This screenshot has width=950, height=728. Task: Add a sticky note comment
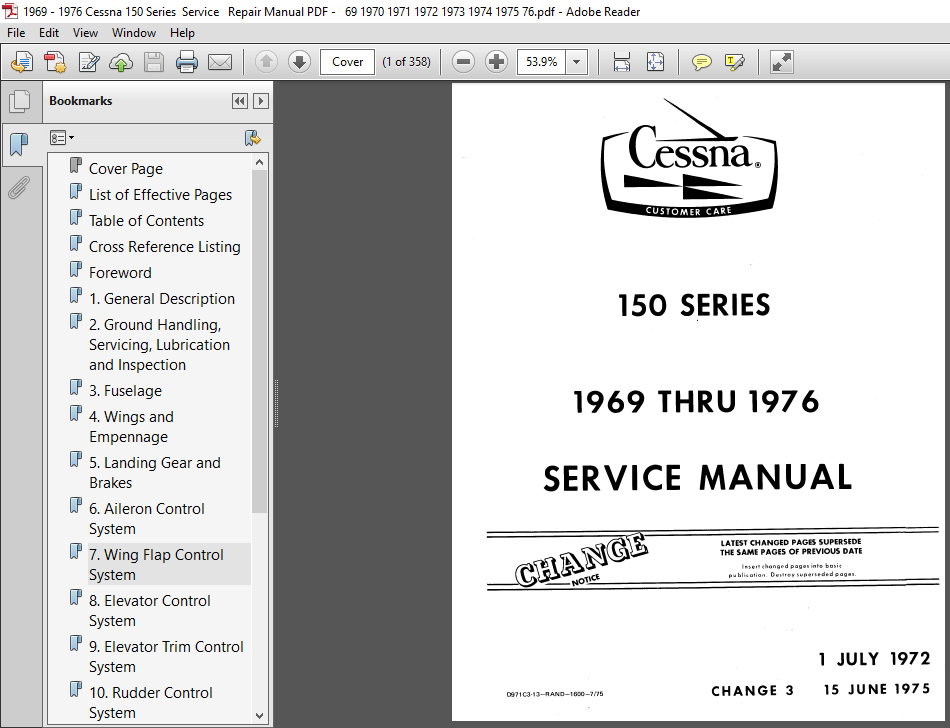coord(702,62)
